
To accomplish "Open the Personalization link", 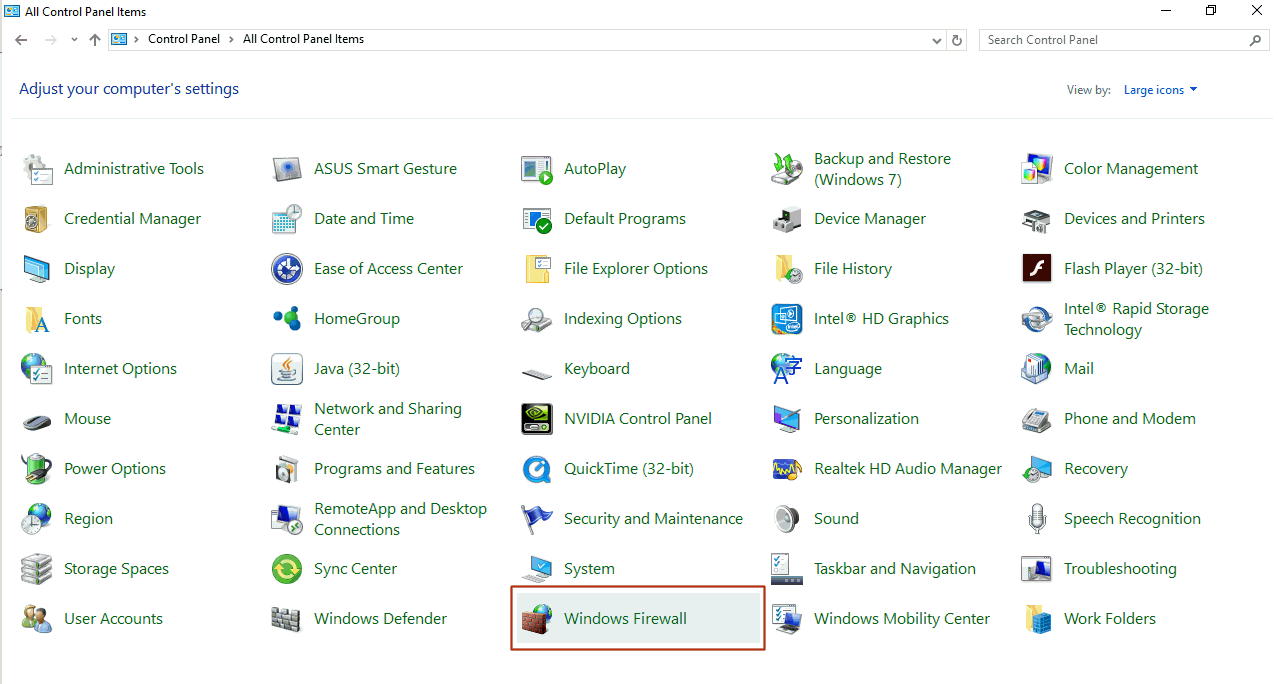I will (x=866, y=419).
